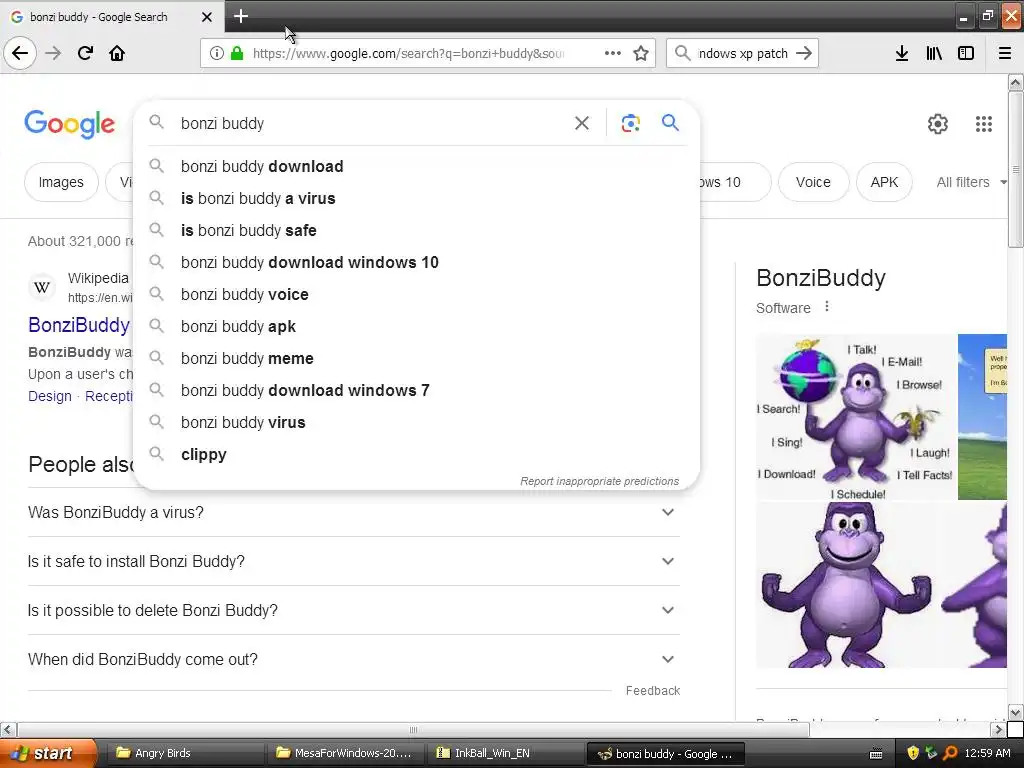Close the bonzi buddy Google Search tab
This screenshot has width=1024, height=768.
point(206,17)
